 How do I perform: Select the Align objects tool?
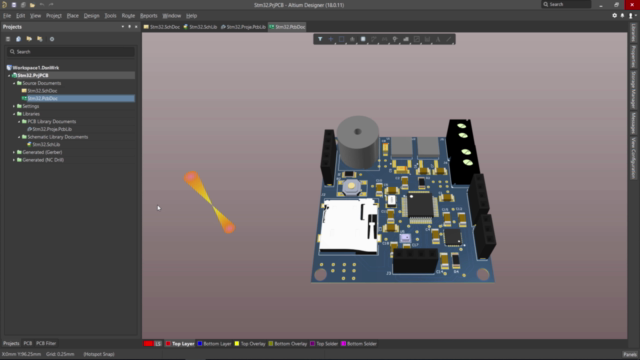(352, 39)
